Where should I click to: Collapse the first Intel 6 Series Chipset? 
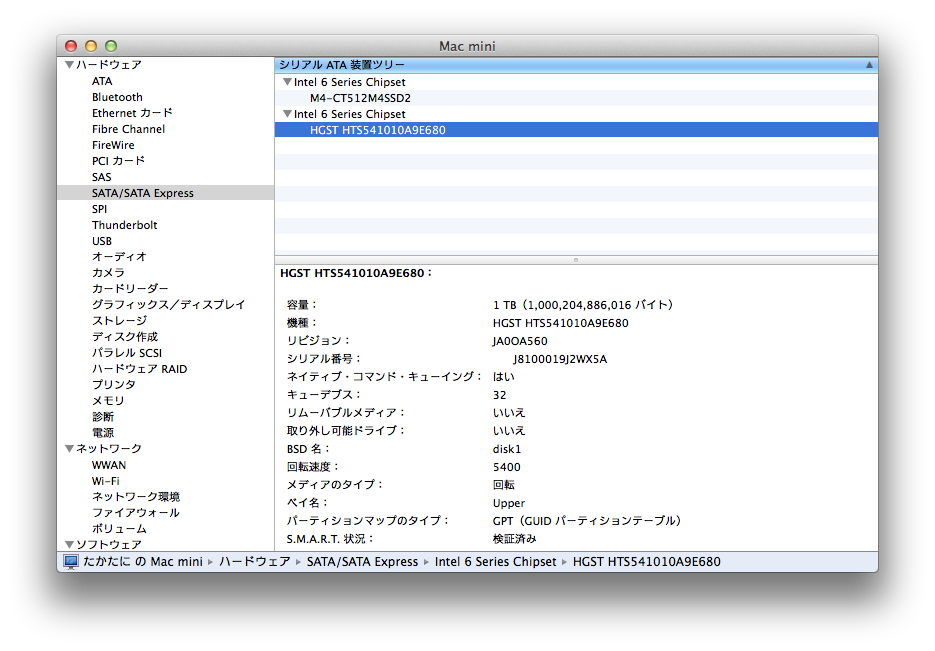287,82
